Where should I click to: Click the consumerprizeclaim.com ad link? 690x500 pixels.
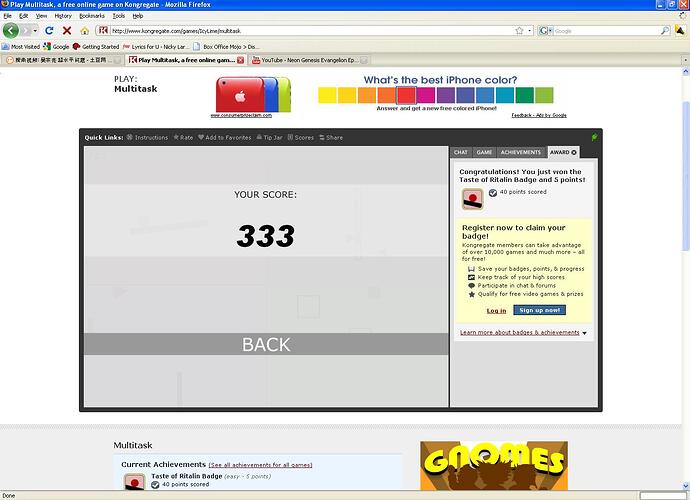(x=241, y=115)
